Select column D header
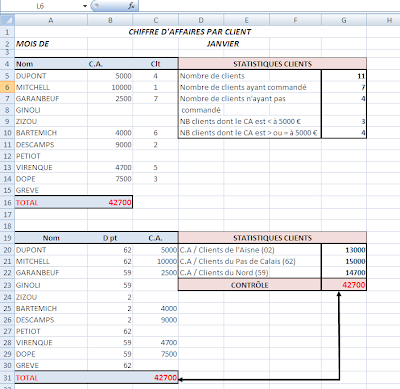 (201, 20)
